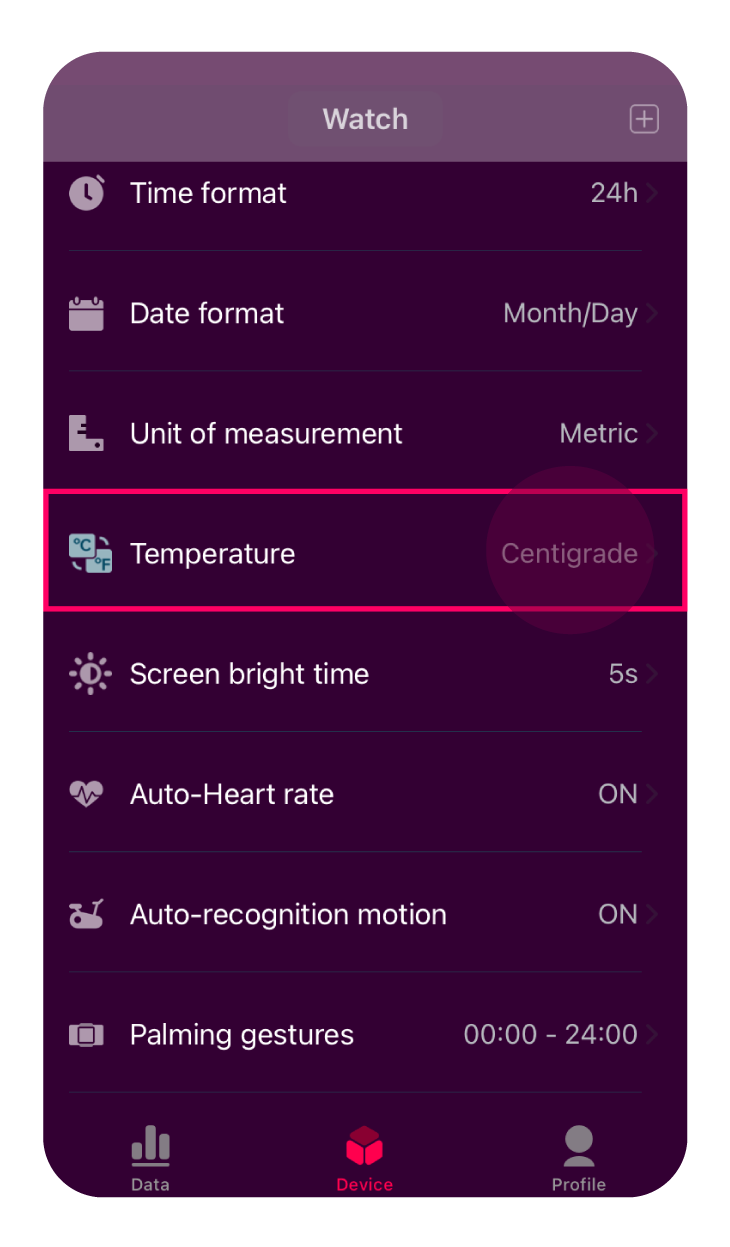Open the Temperature setting row
The height and width of the screenshot is (1247, 730).
click(x=365, y=553)
